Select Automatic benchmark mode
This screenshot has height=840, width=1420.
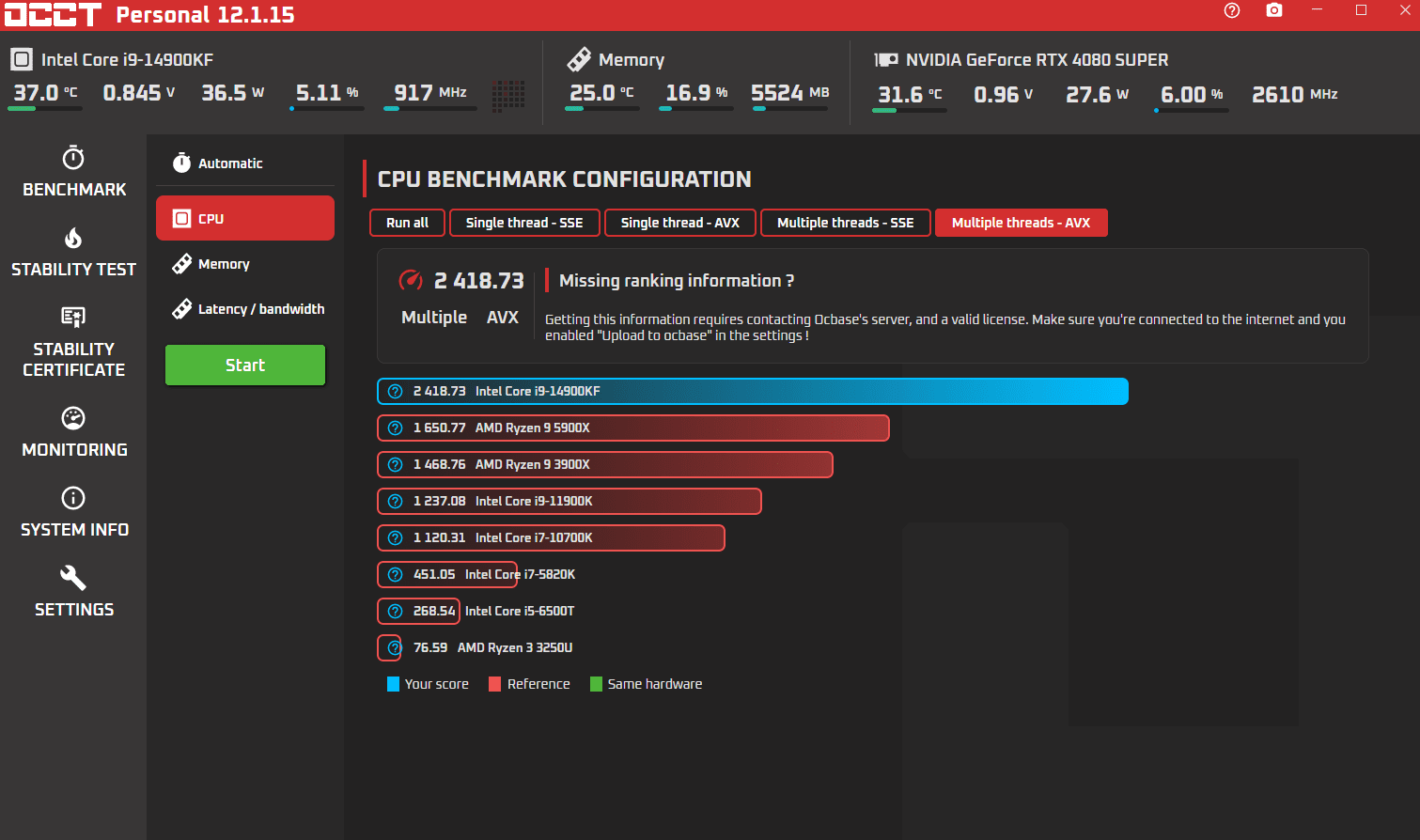pos(245,163)
